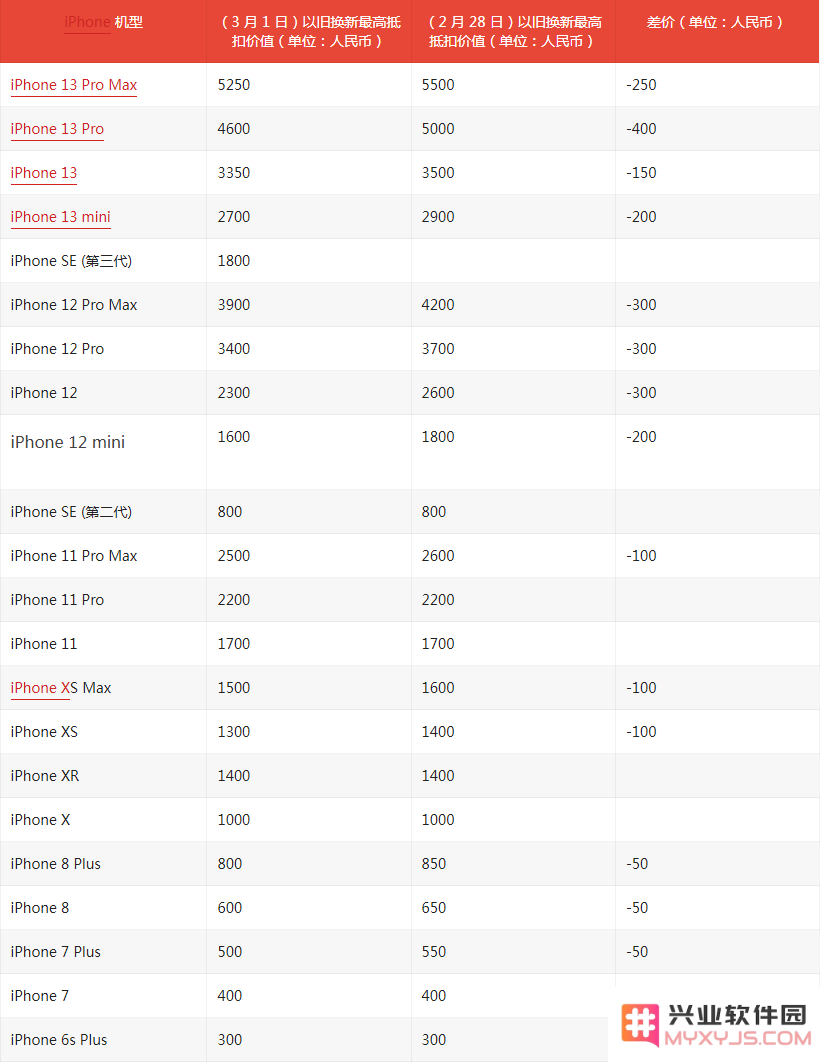Screen dimensions: 824x1062
Task: Select the February 28 trade-in value header
Action: 513,32
